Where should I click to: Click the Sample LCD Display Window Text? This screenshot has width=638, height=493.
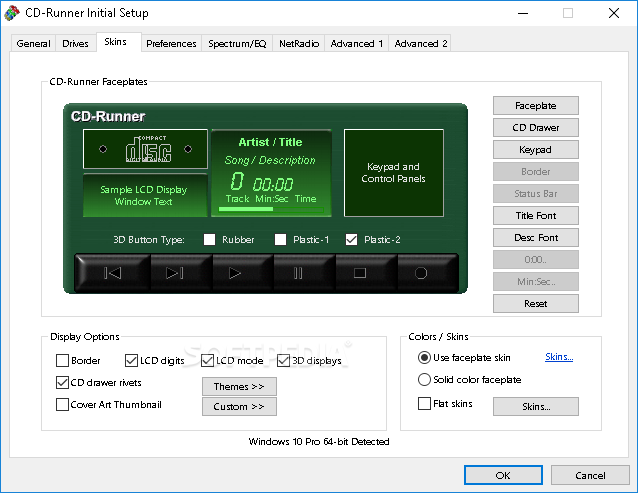click(x=144, y=196)
